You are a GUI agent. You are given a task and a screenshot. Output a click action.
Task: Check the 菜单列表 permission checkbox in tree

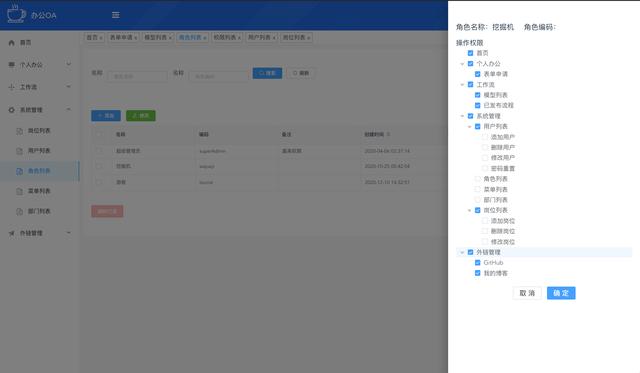(x=478, y=189)
